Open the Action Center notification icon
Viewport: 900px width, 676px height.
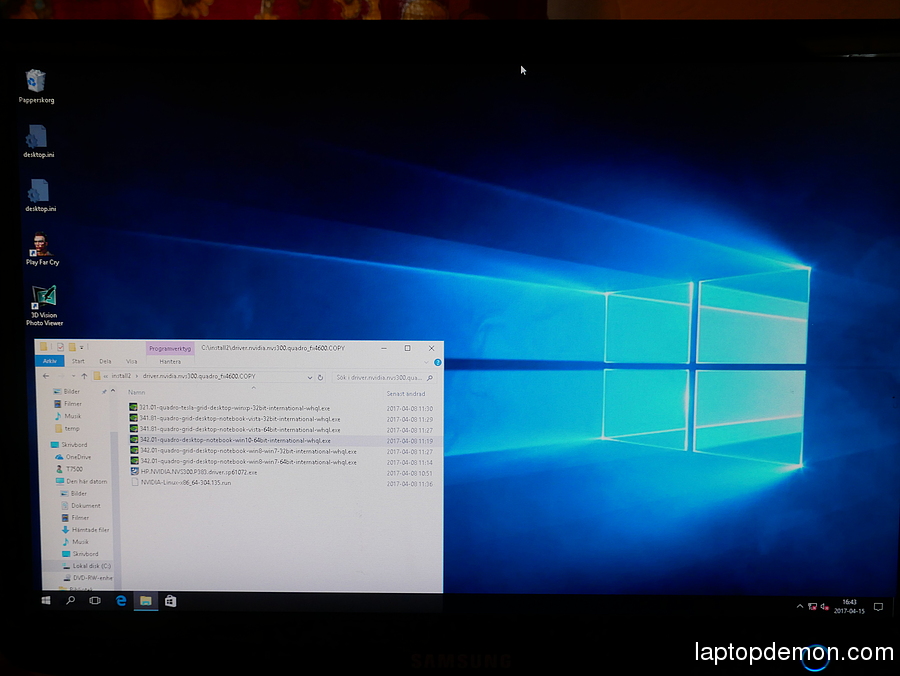tap(878, 607)
